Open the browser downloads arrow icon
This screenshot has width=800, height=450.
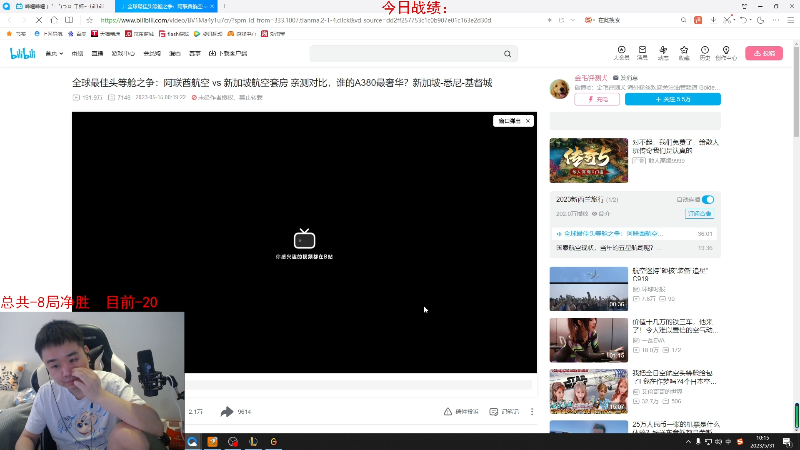click(x=713, y=20)
